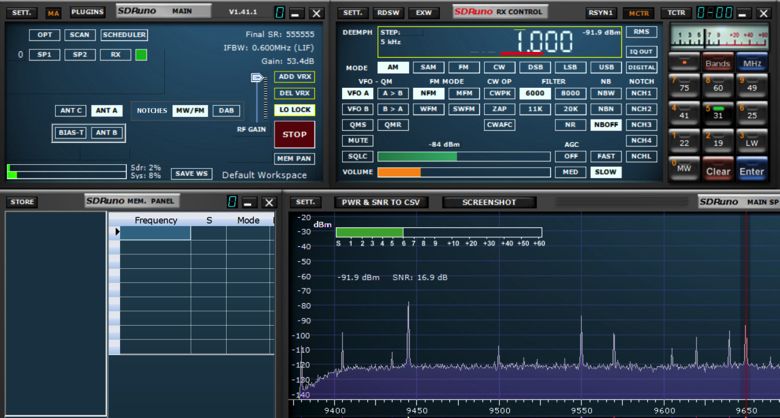This screenshot has width=780, height=418.
Task: Toggle the MCTR button
Action: 639,13
